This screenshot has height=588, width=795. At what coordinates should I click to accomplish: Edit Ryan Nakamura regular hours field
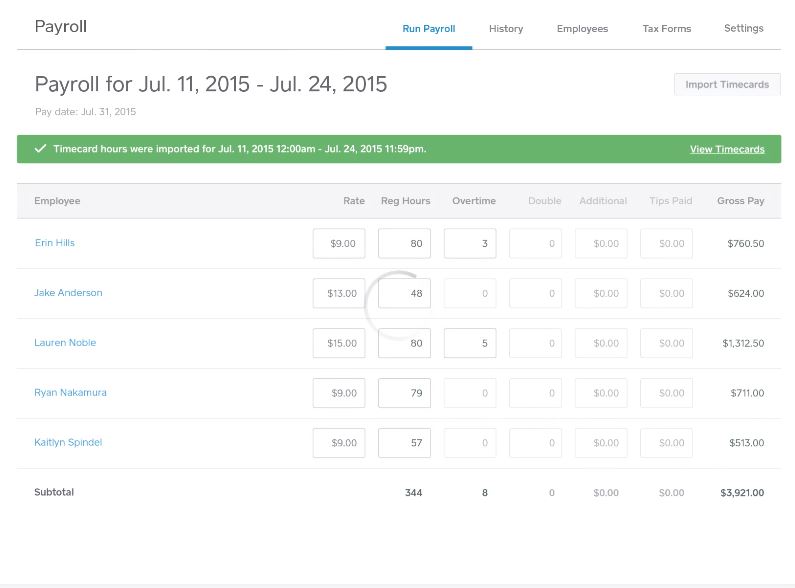pos(404,393)
